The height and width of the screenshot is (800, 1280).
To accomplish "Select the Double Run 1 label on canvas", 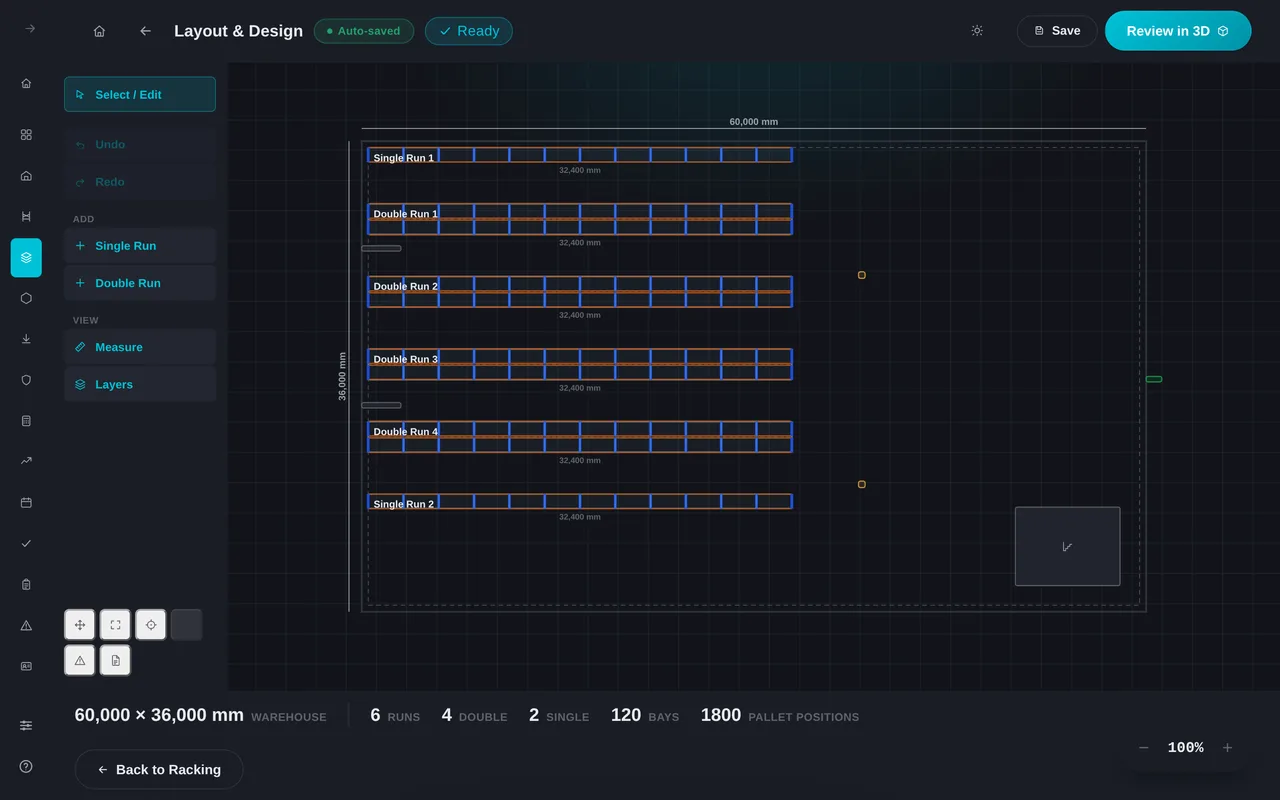I will (406, 214).
